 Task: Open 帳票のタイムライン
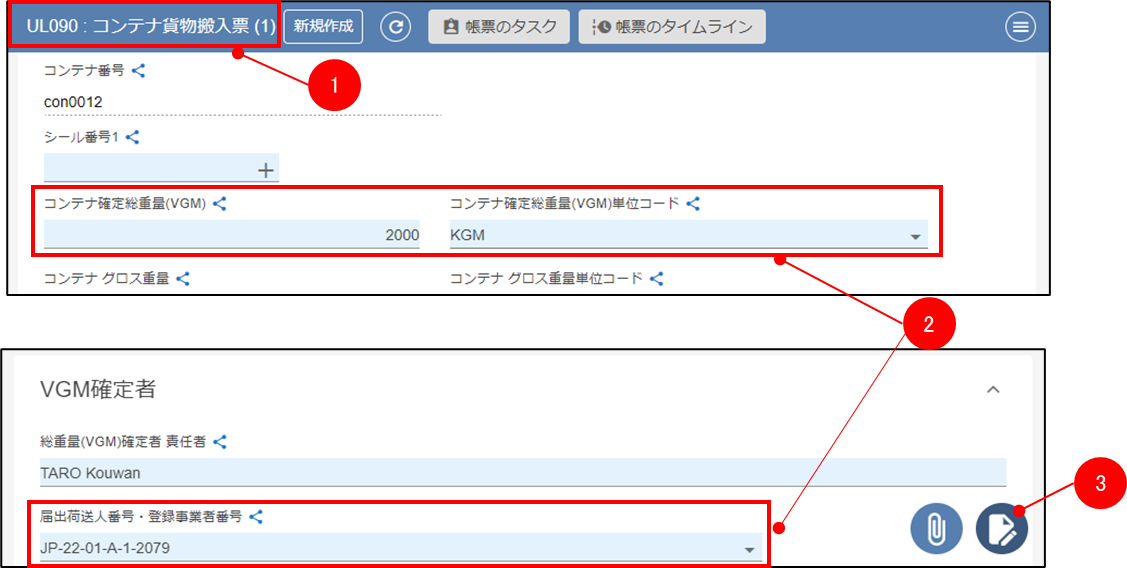pyautogui.click(x=672, y=27)
